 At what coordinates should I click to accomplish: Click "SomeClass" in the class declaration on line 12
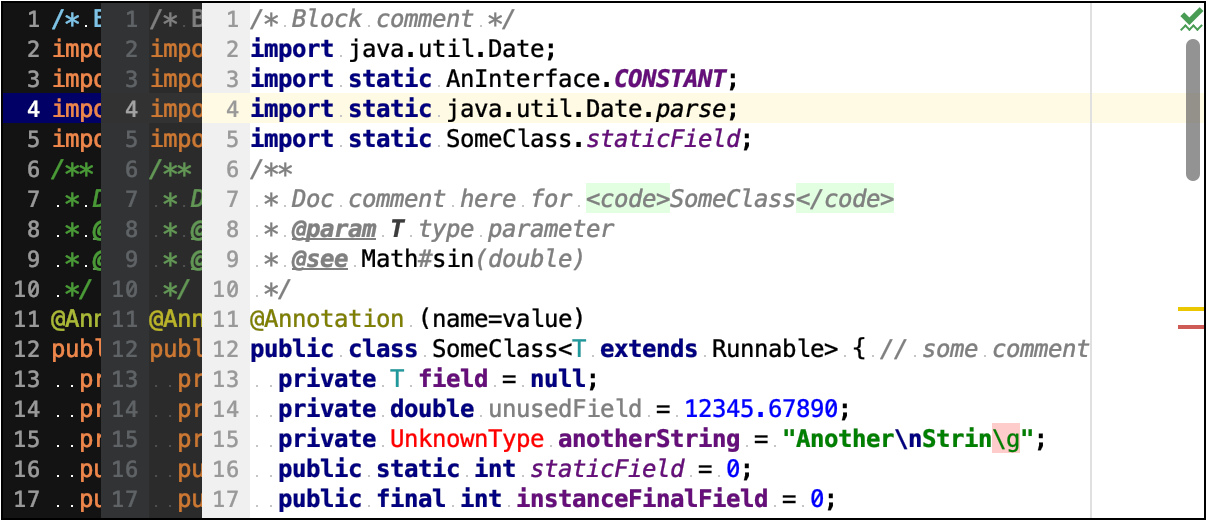[495, 349]
